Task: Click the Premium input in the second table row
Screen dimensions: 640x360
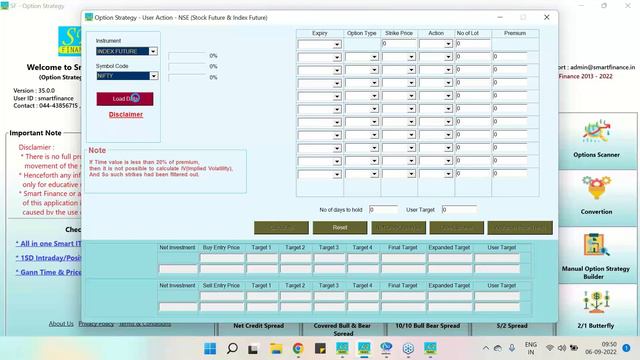Action: 510,57
